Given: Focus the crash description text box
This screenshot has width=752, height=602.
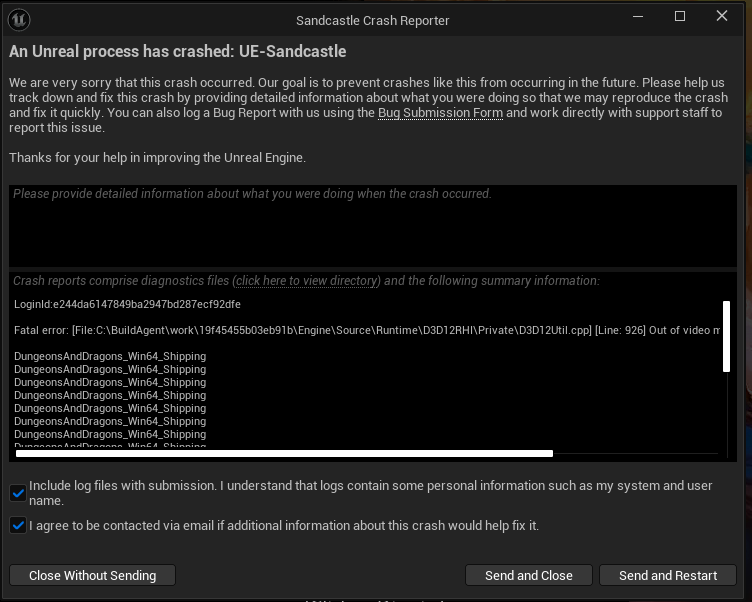Looking at the screenshot, I should (373, 226).
